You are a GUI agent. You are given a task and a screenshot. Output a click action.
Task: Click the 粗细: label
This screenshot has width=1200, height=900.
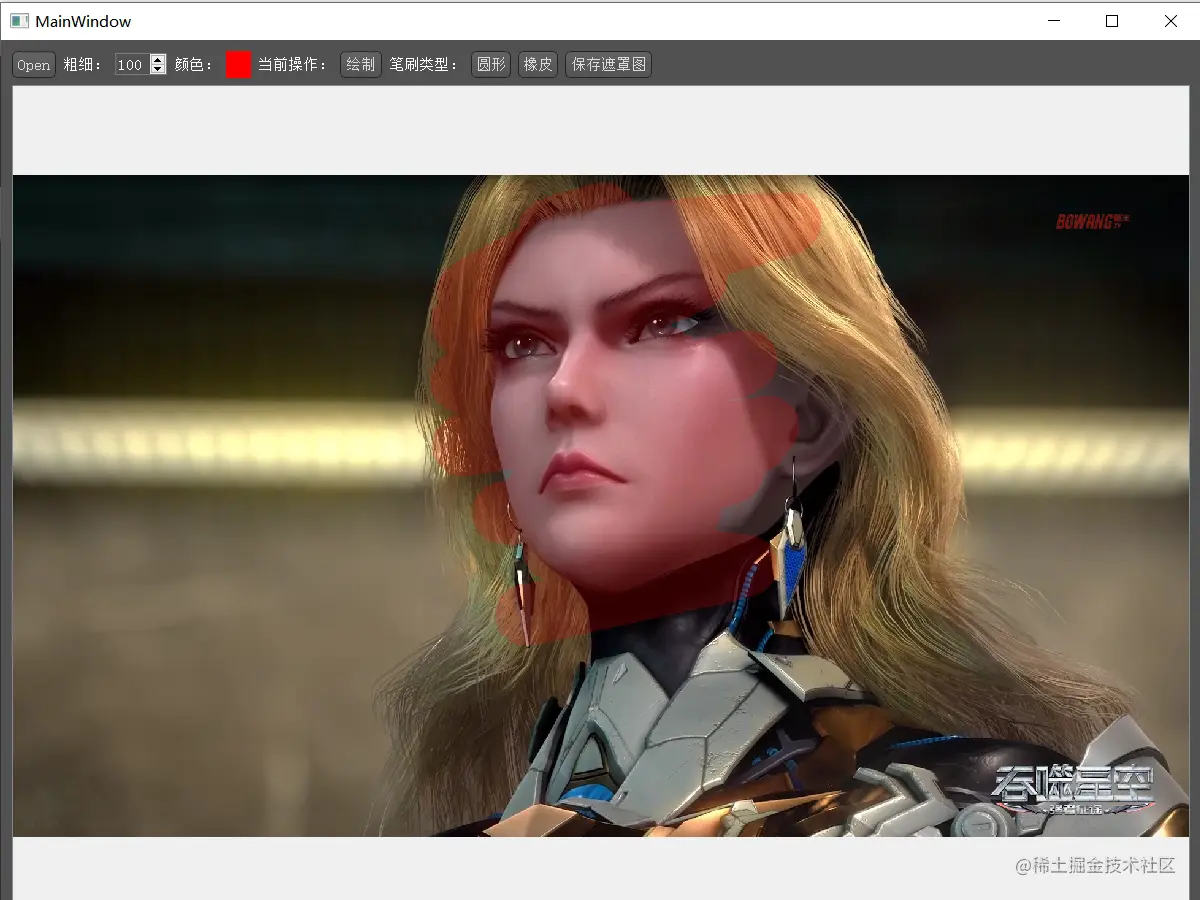pos(83,65)
